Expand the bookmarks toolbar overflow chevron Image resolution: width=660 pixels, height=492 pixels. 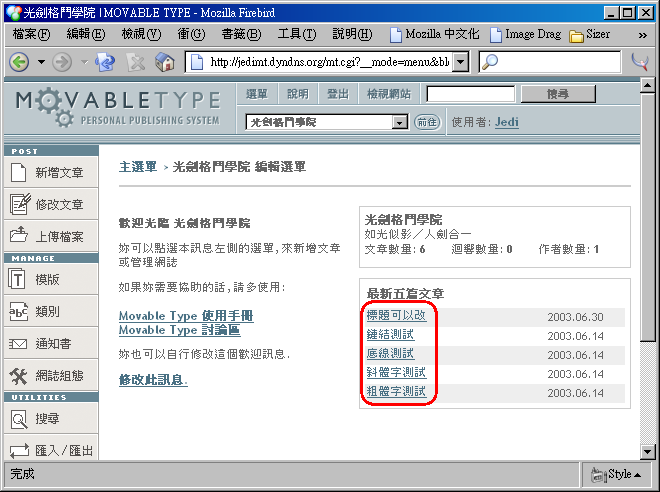pyautogui.click(x=642, y=35)
